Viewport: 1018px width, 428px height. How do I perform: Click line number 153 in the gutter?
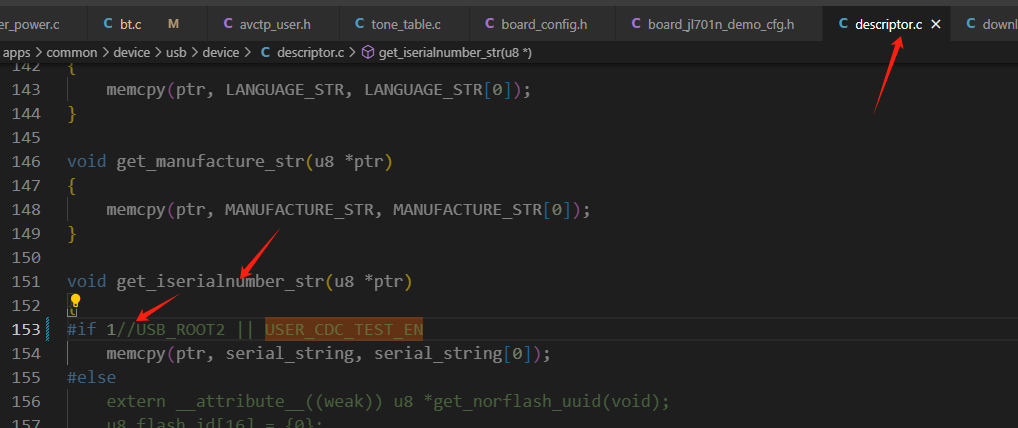point(27,329)
